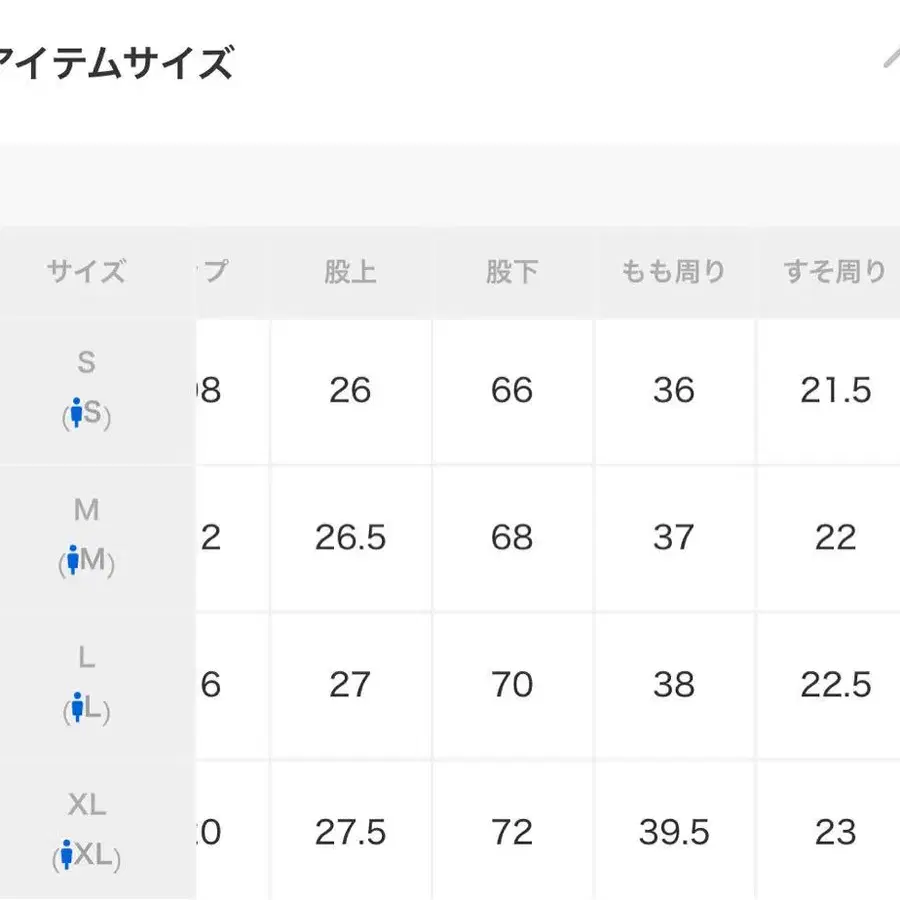Click the blue person icon beside L
The width and height of the screenshot is (900, 900).
(x=77, y=709)
